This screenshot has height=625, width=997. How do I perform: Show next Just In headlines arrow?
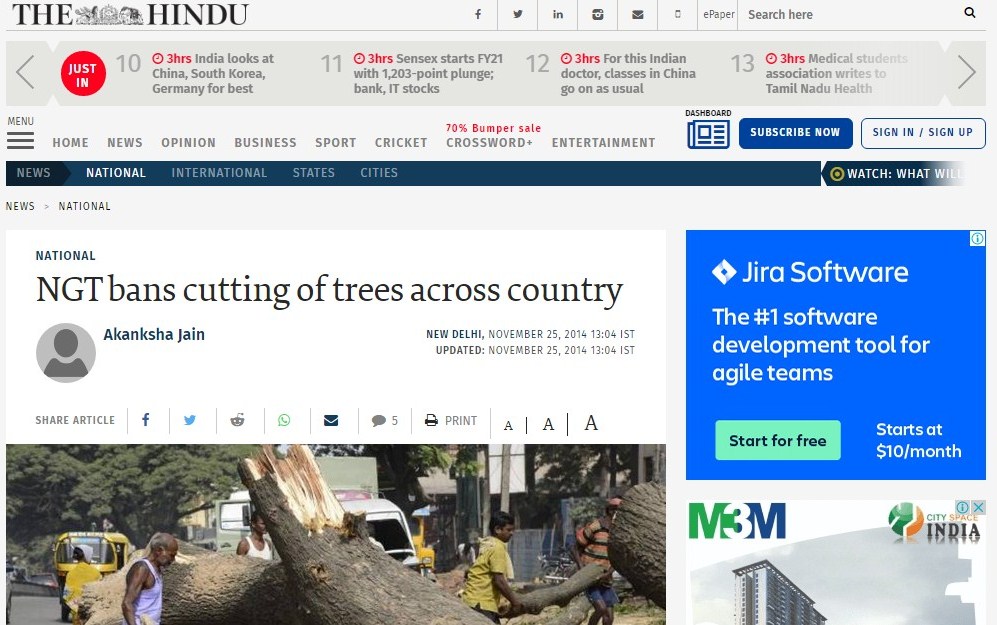tap(966, 72)
